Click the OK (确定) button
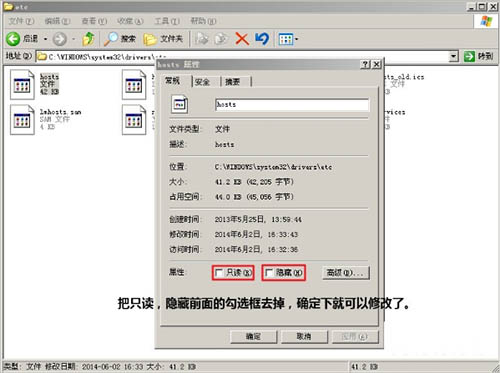The image size is (500, 373). pos(253,337)
